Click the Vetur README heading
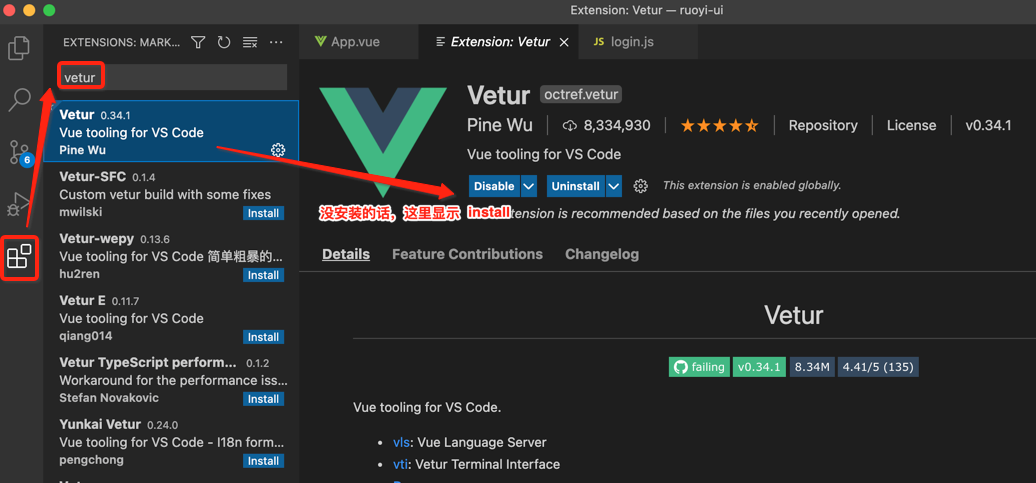The width and height of the screenshot is (1036, 483). tap(794, 315)
